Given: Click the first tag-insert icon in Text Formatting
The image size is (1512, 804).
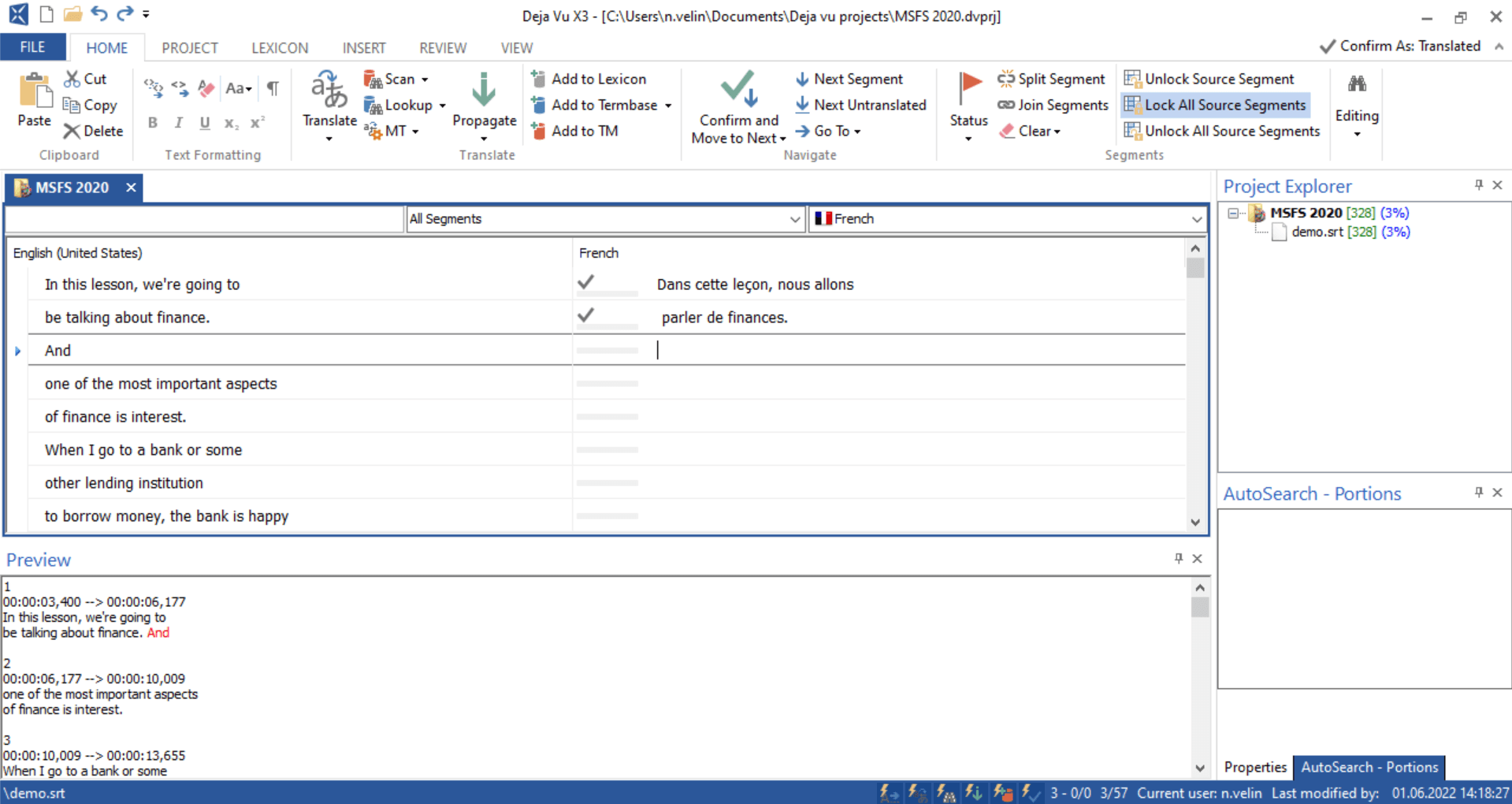Looking at the screenshot, I should [x=154, y=88].
